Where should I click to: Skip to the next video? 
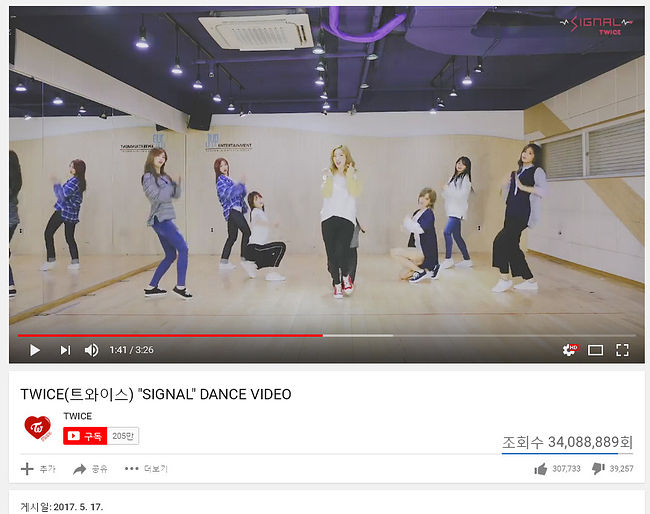65,350
